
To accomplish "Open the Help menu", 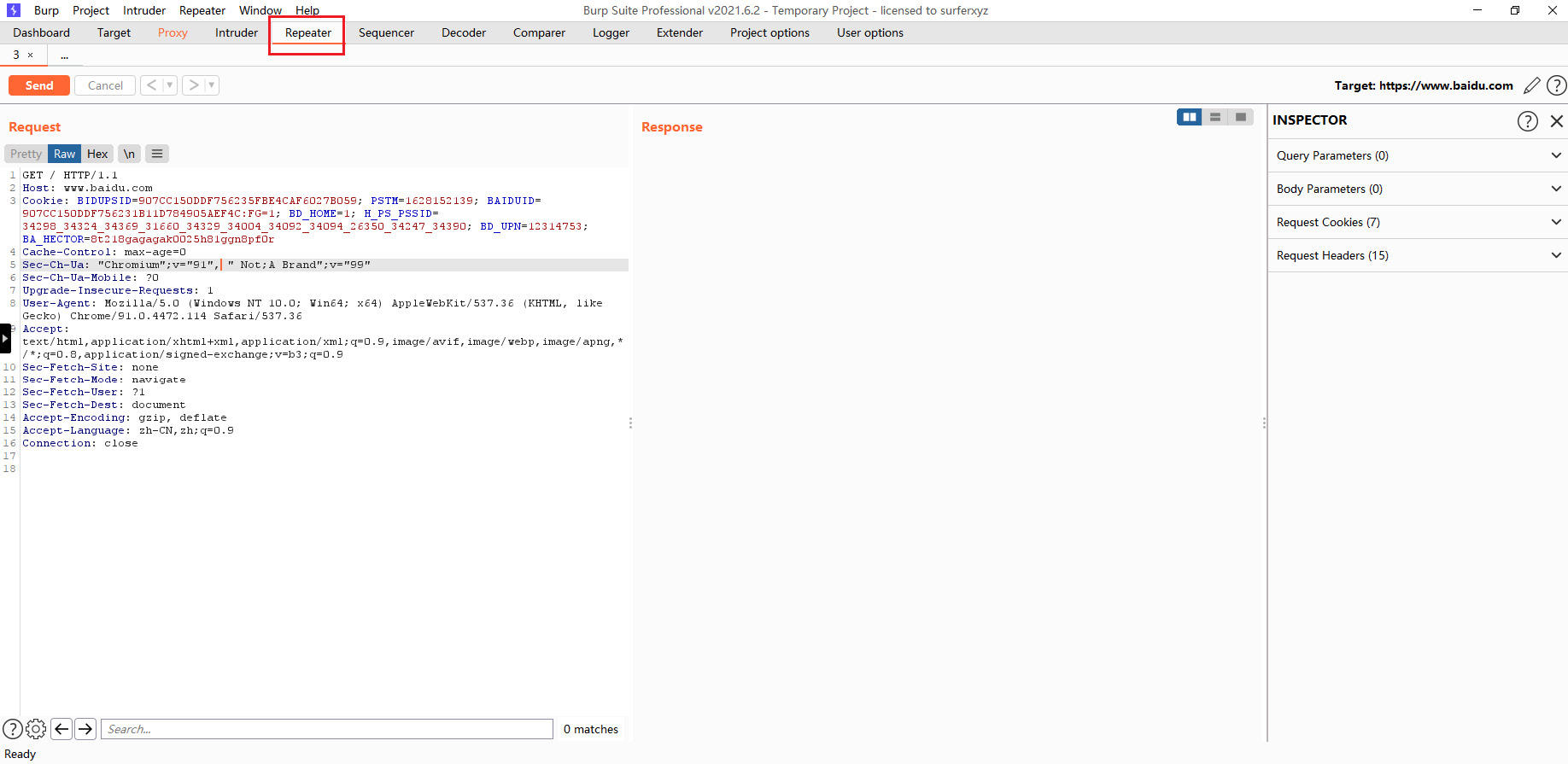I will pos(307,10).
